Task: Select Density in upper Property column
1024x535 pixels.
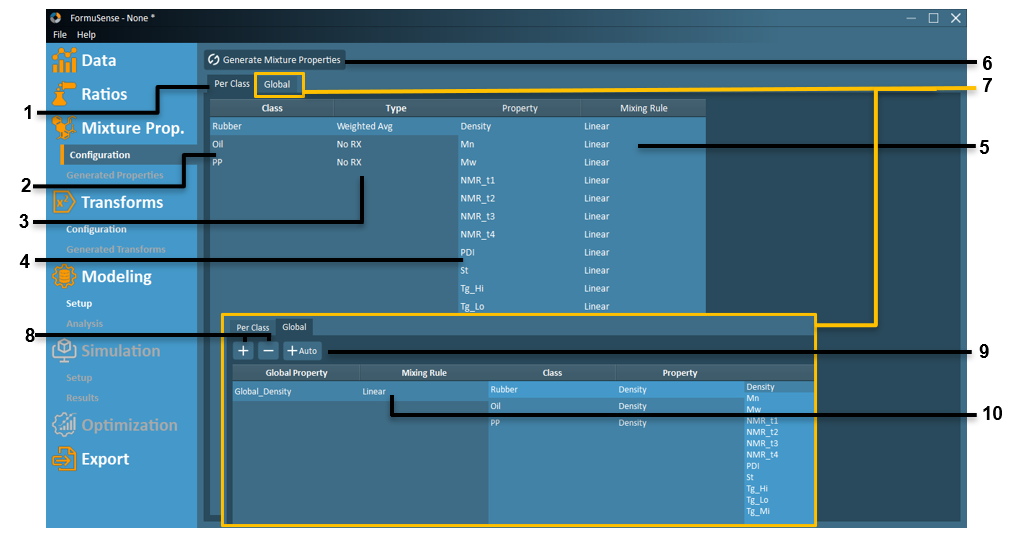Action: (x=520, y=126)
